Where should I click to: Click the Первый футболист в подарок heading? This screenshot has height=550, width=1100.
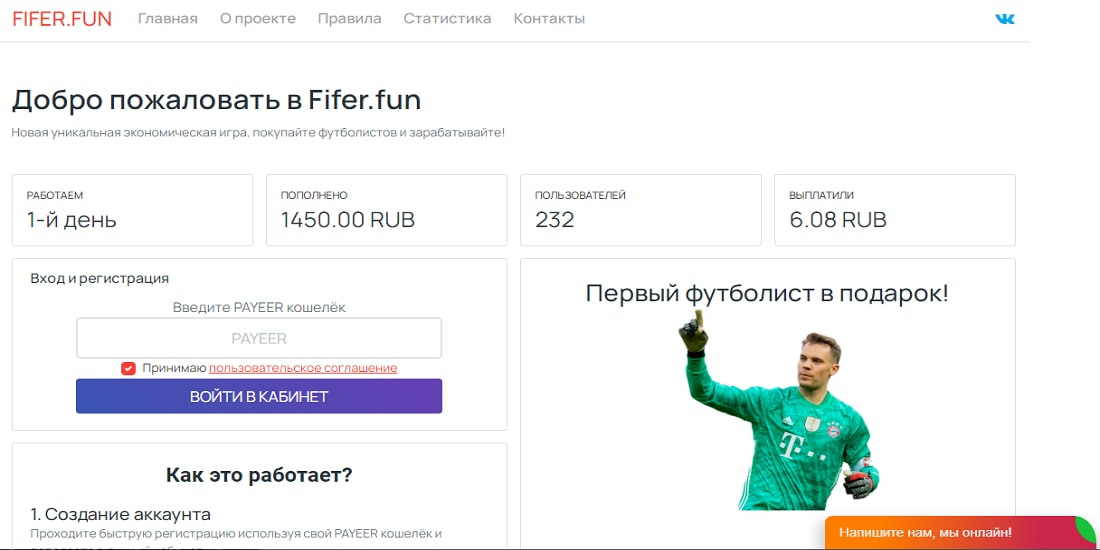pyautogui.click(x=767, y=293)
